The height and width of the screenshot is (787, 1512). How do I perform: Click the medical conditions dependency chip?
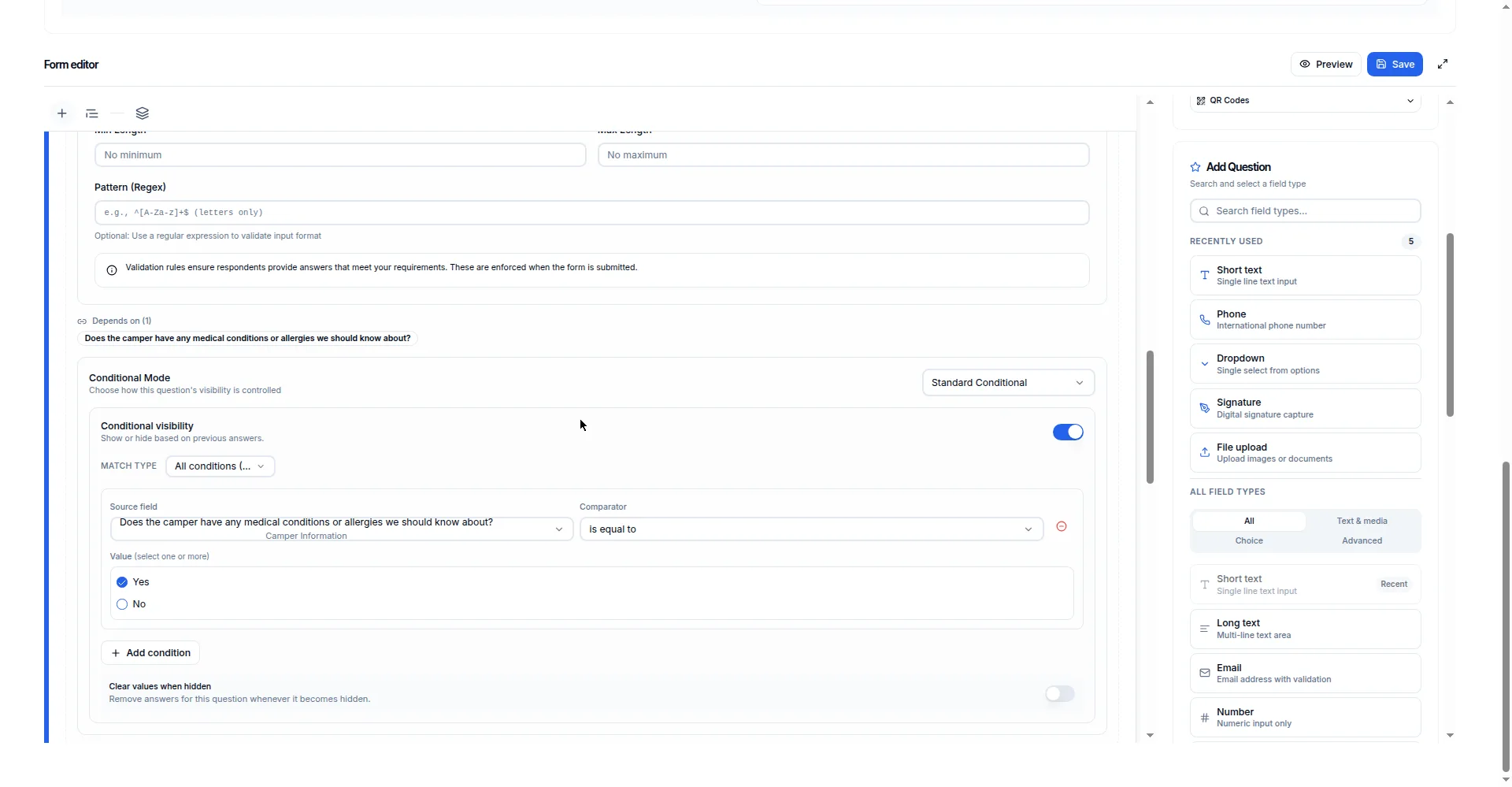pos(247,339)
